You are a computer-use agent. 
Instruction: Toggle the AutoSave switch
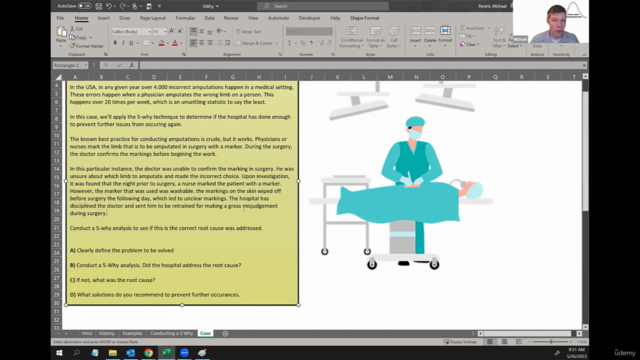pos(84,6)
